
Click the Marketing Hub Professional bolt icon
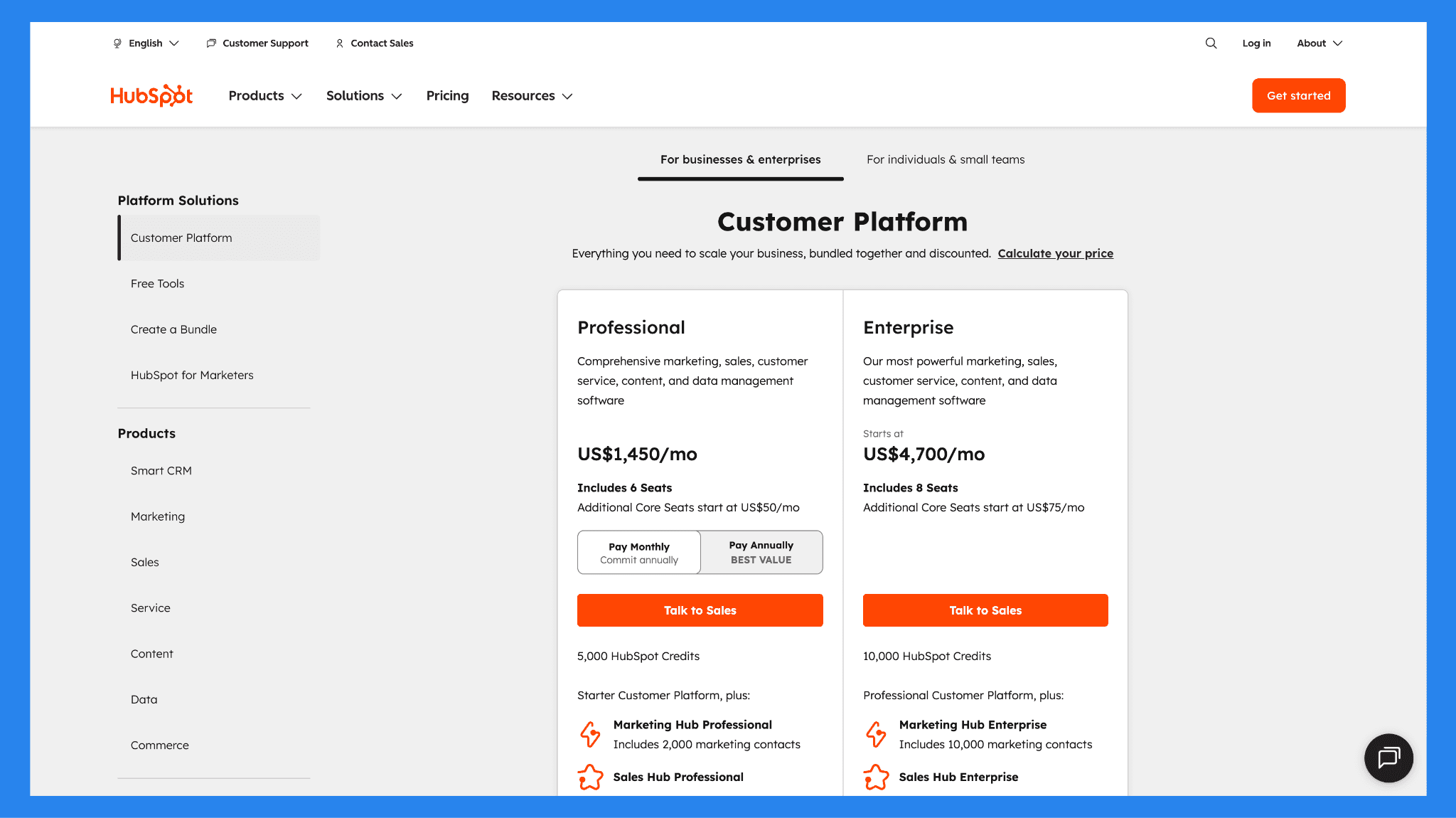pyautogui.click(x=590, y=734)
